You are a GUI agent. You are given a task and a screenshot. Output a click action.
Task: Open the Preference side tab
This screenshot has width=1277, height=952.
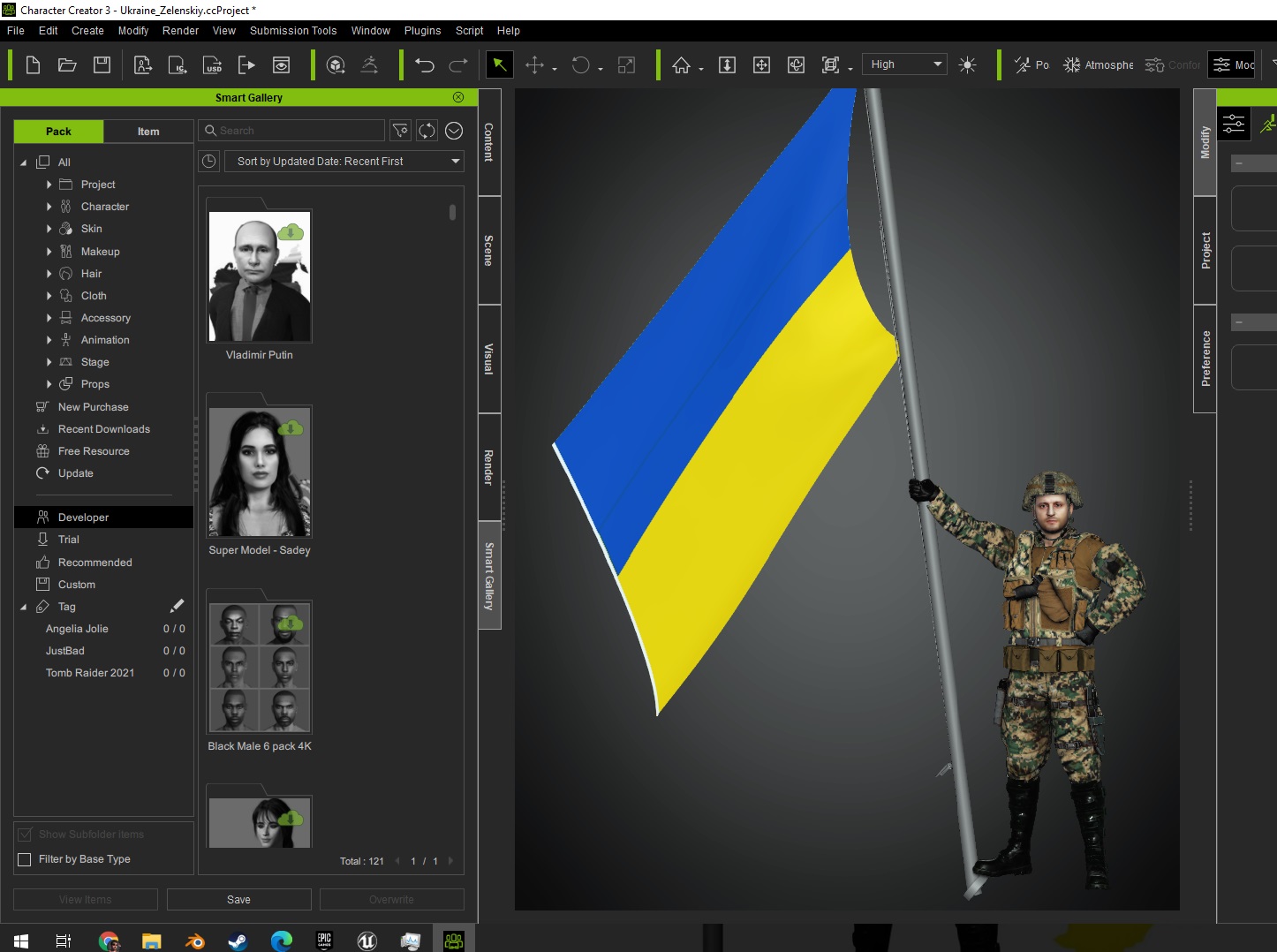tap(1205, 359)
